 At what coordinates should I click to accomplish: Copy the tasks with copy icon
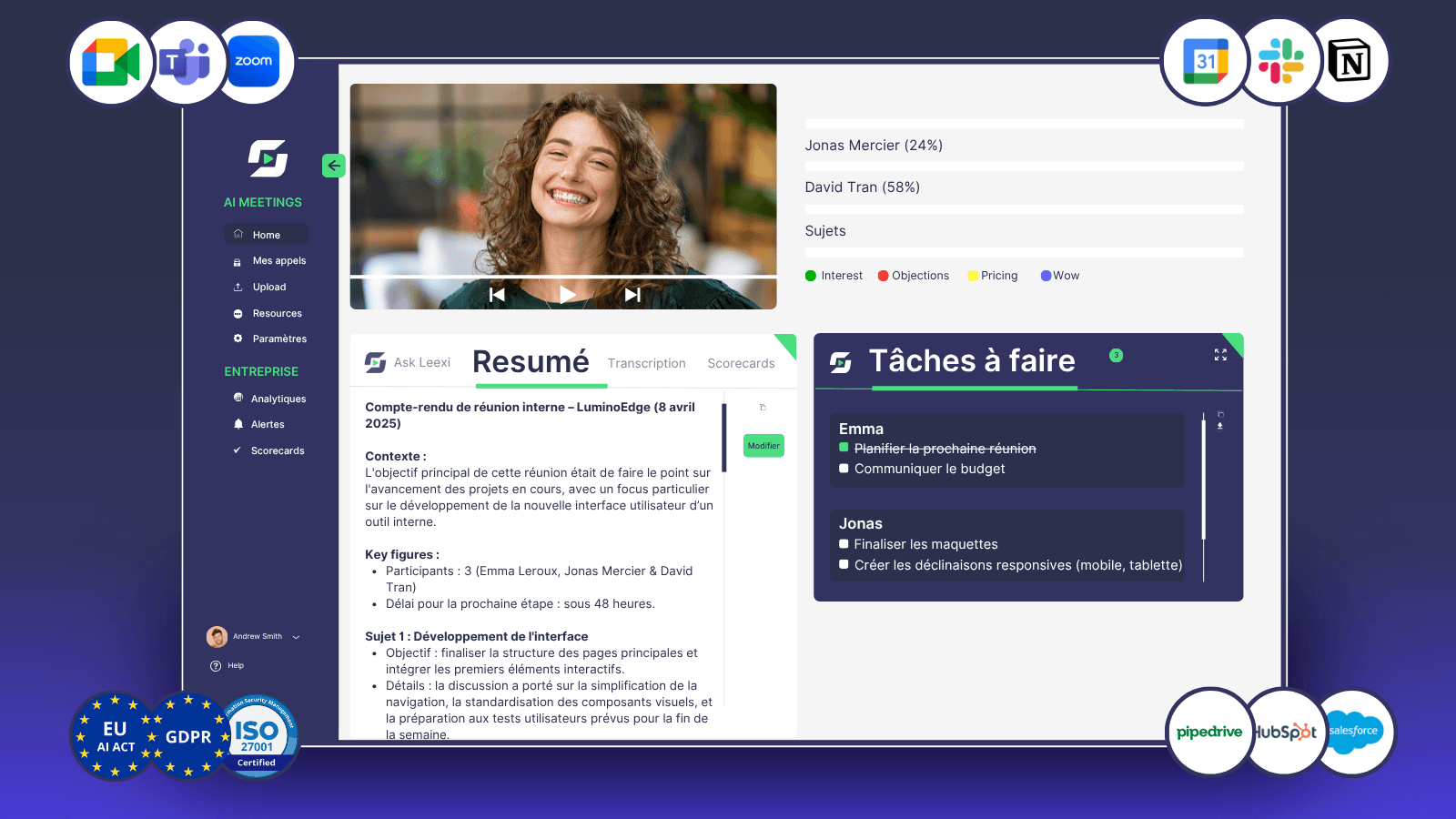pos(1220,414)
